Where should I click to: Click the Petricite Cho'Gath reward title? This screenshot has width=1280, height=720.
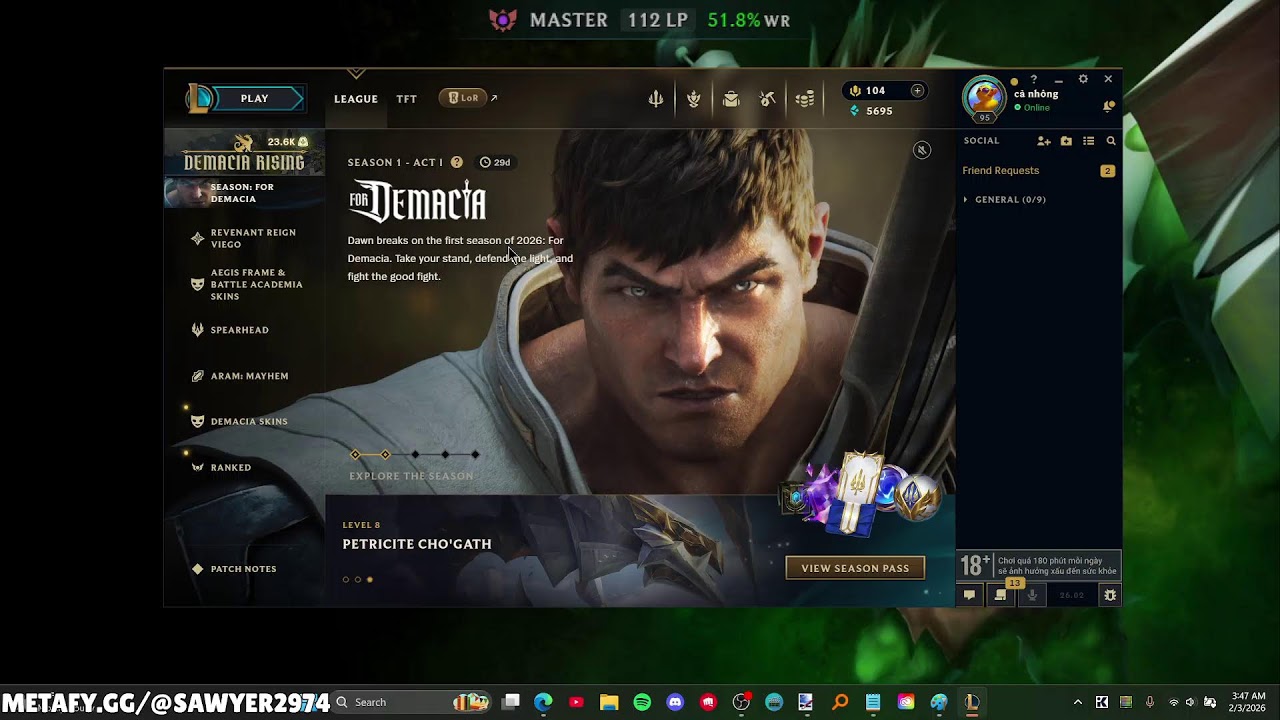click(x=417, y=544)
